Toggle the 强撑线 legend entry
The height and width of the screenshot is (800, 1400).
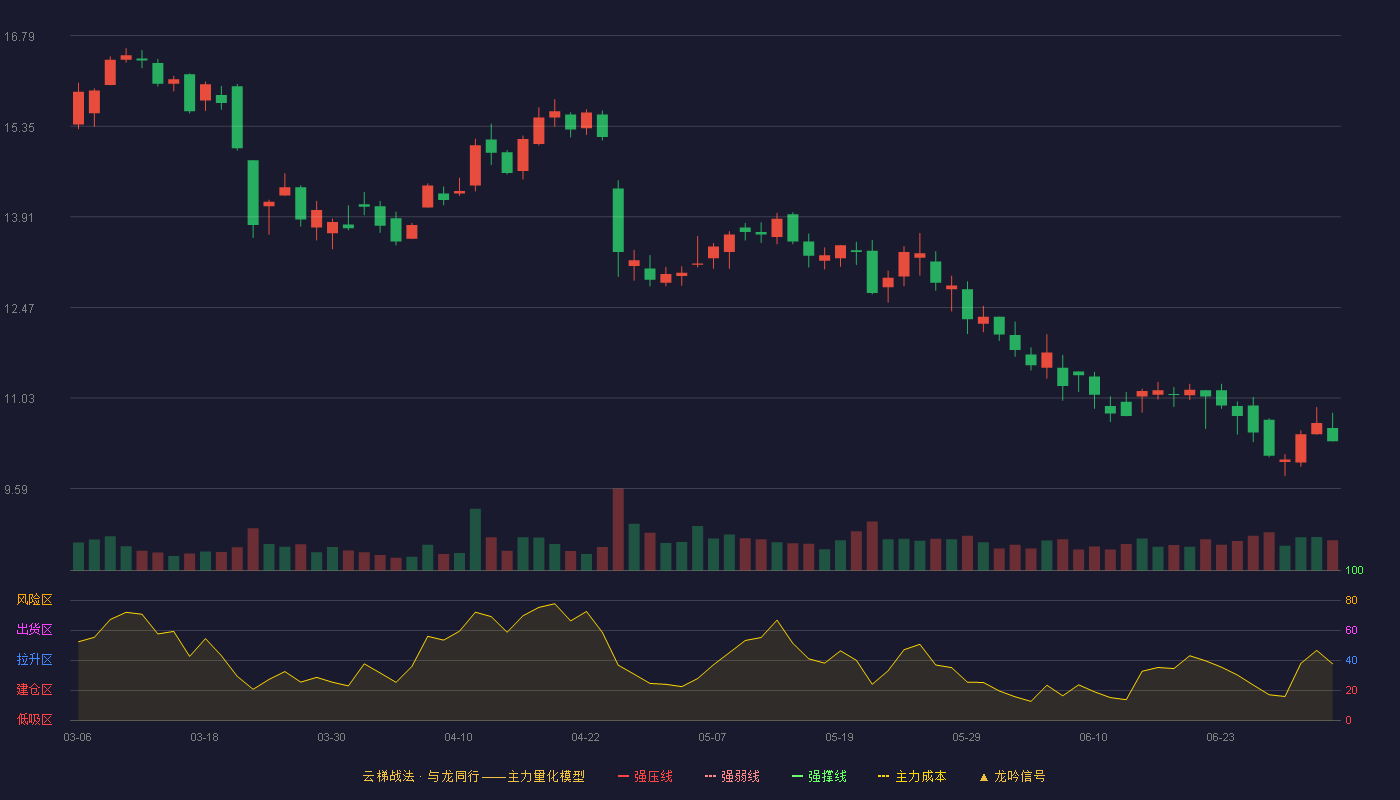(819, 776)
